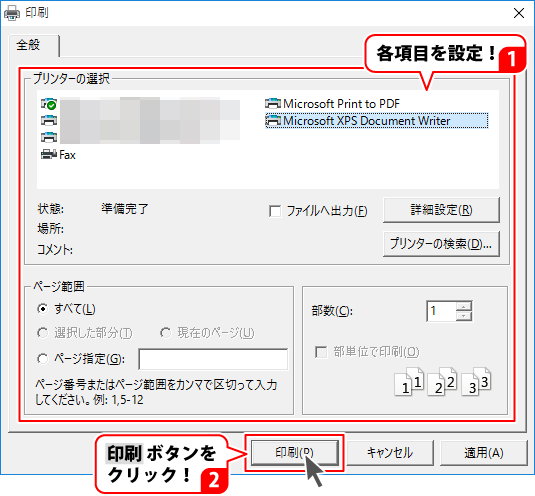Increase copies with the up spinner arrow
This screenshot has height=496, width=535.
(463, 306)
